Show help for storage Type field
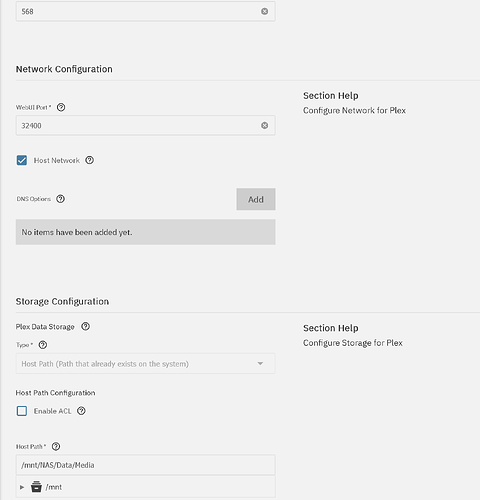 pos(43,345)
